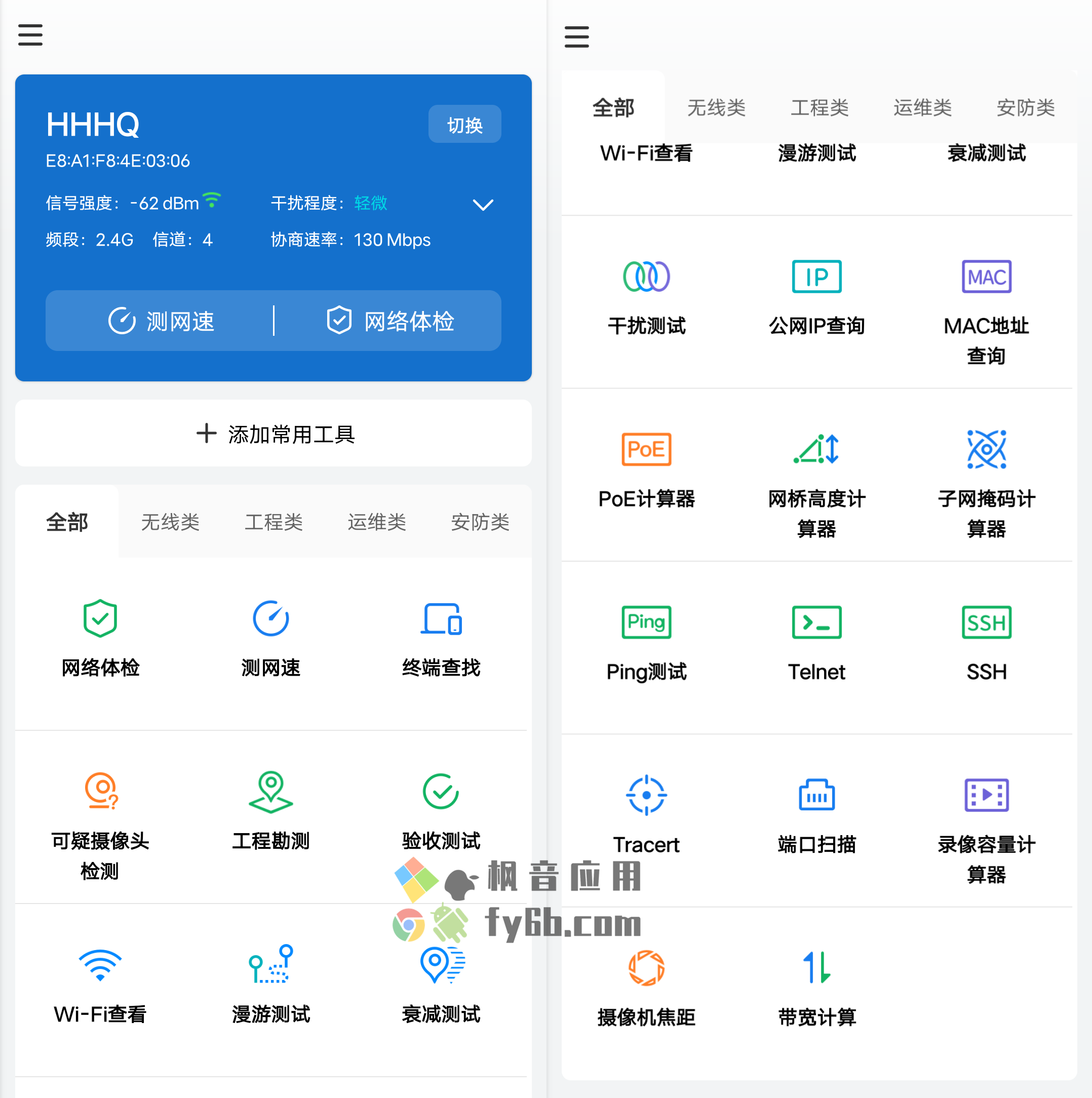
Task: Tap the 轻微 interference level value
Action: pyautogui.click(x=371, y=203)
